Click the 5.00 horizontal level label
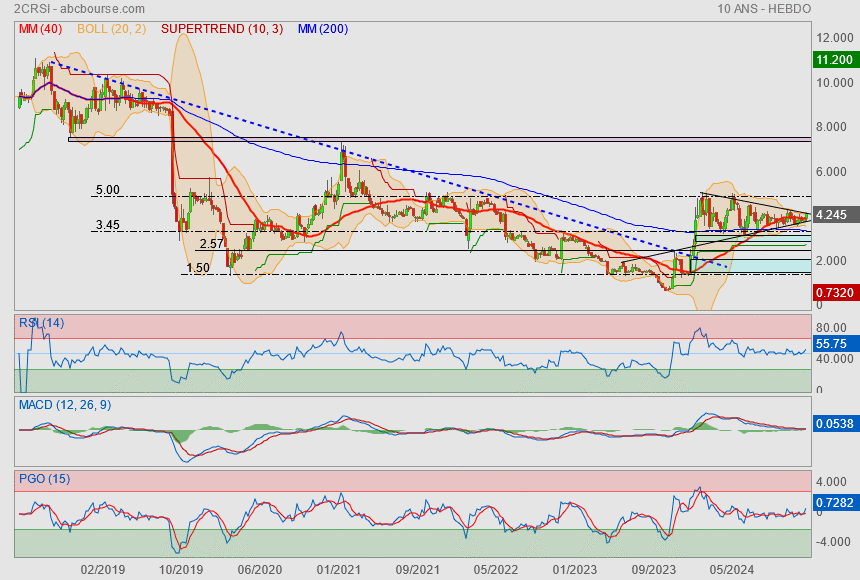This screenshot has width=860, height=580. [108, 190]
